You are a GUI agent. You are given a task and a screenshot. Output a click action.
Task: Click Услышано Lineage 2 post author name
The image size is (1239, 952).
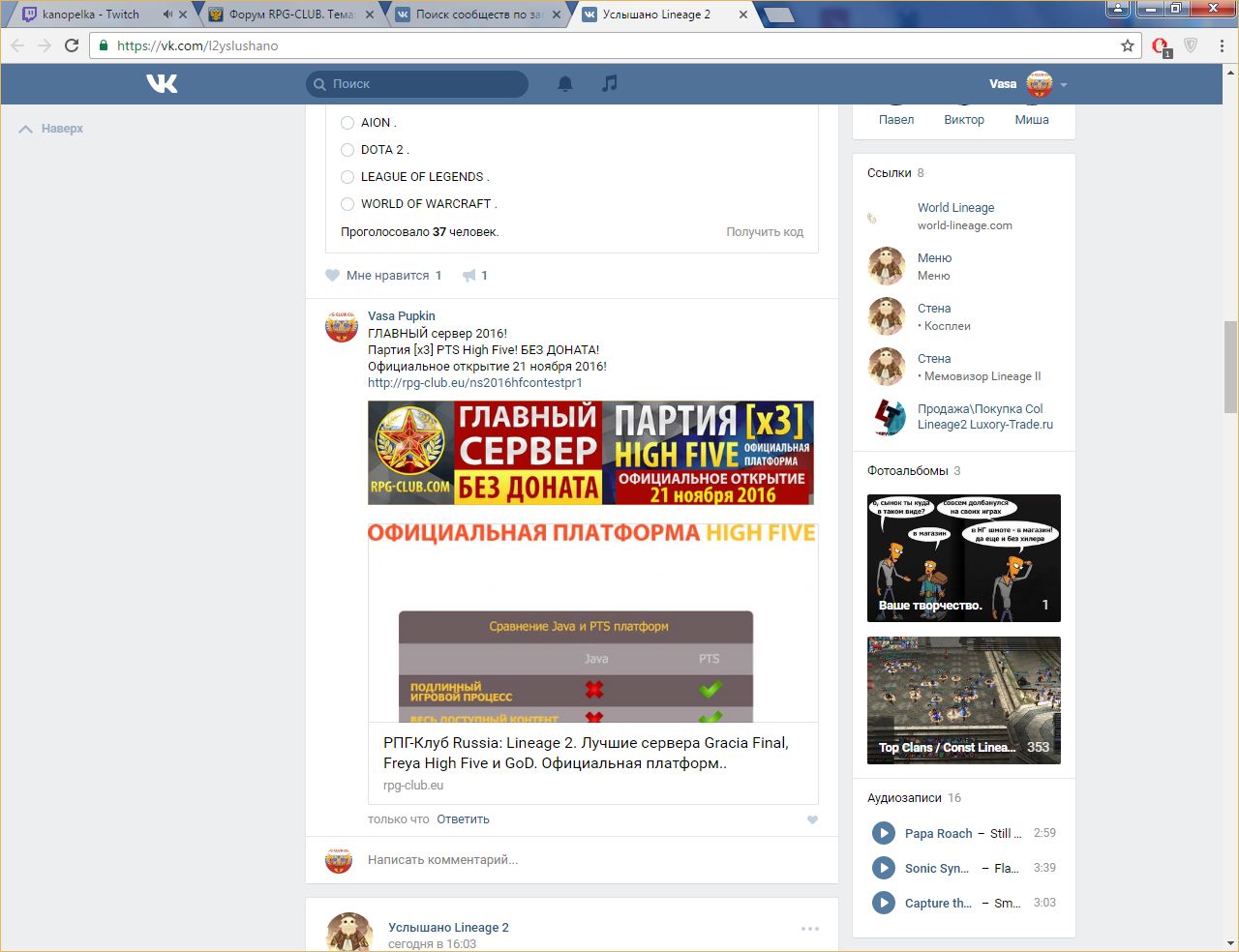(x=448, y=928)
